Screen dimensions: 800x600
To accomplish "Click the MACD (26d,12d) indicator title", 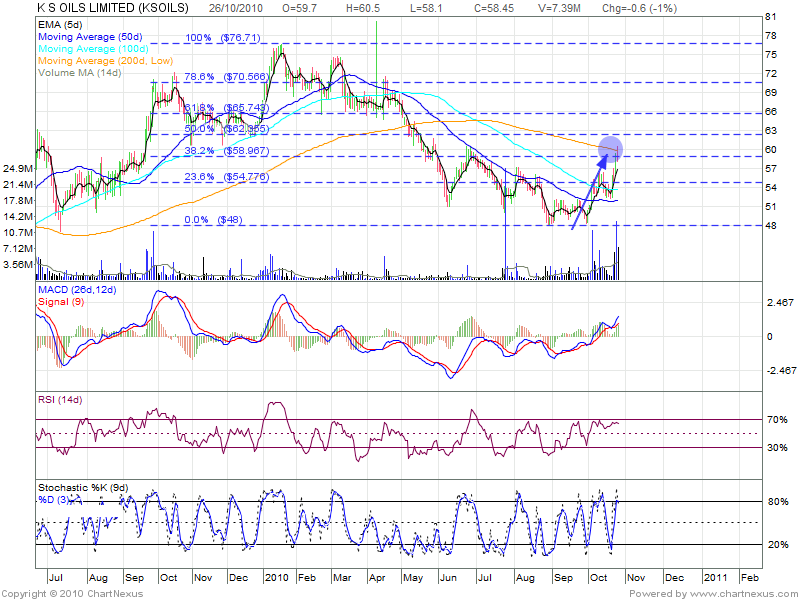I will tap(79, 291).
